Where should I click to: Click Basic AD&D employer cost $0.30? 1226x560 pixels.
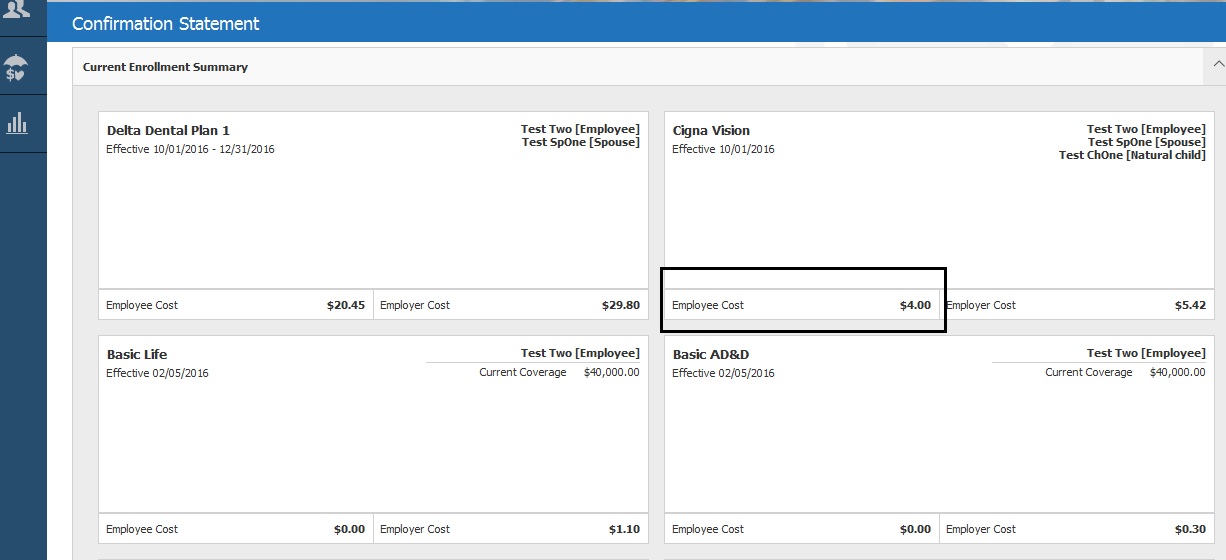tap(1189, 529)
